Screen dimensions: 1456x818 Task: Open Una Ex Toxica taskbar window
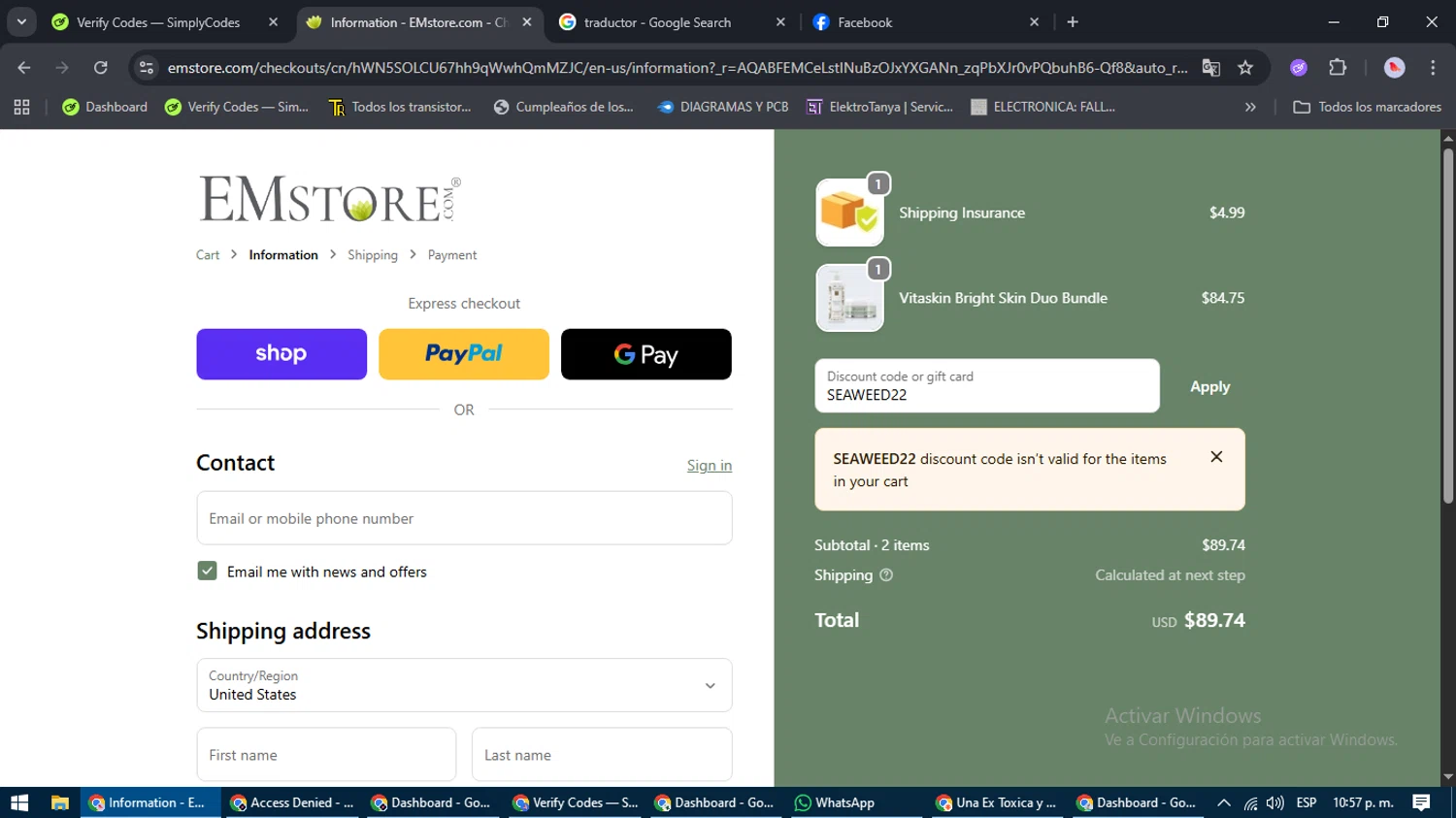(997, 802)
